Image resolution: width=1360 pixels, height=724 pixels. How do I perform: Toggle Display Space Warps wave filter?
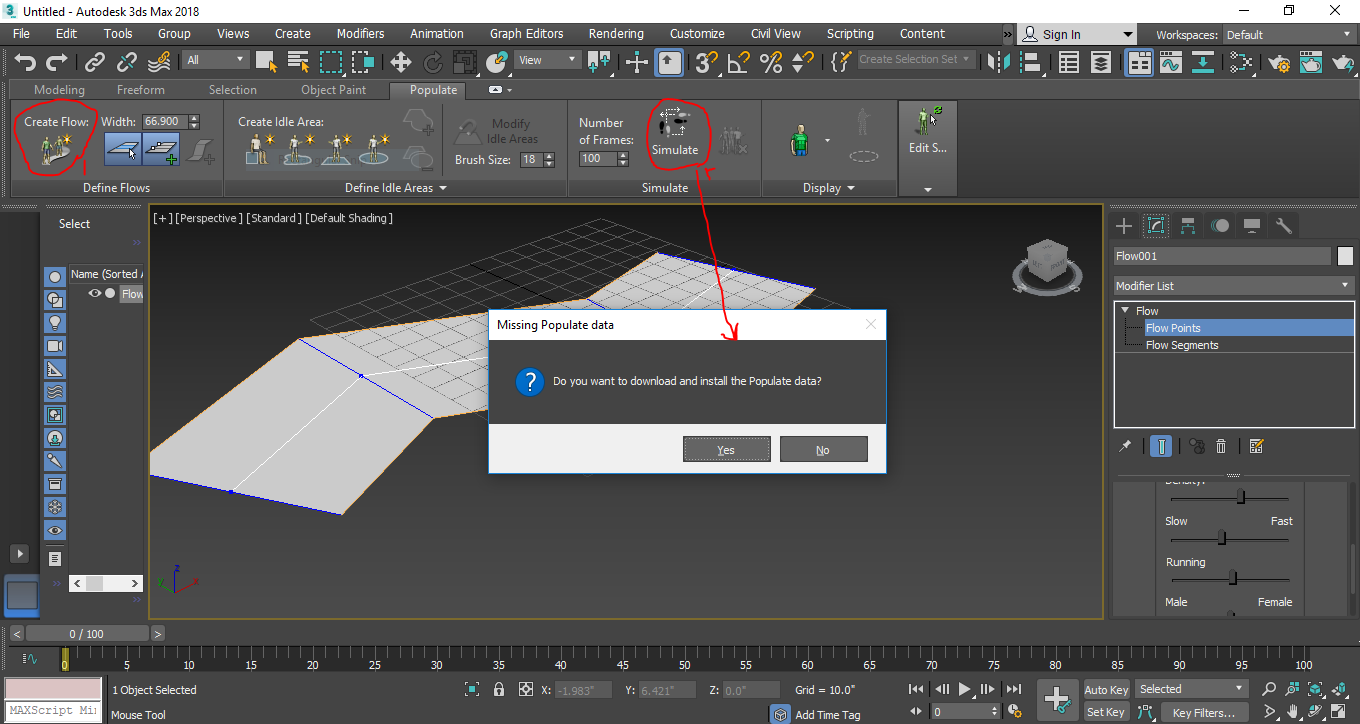[x=55, y=391]
